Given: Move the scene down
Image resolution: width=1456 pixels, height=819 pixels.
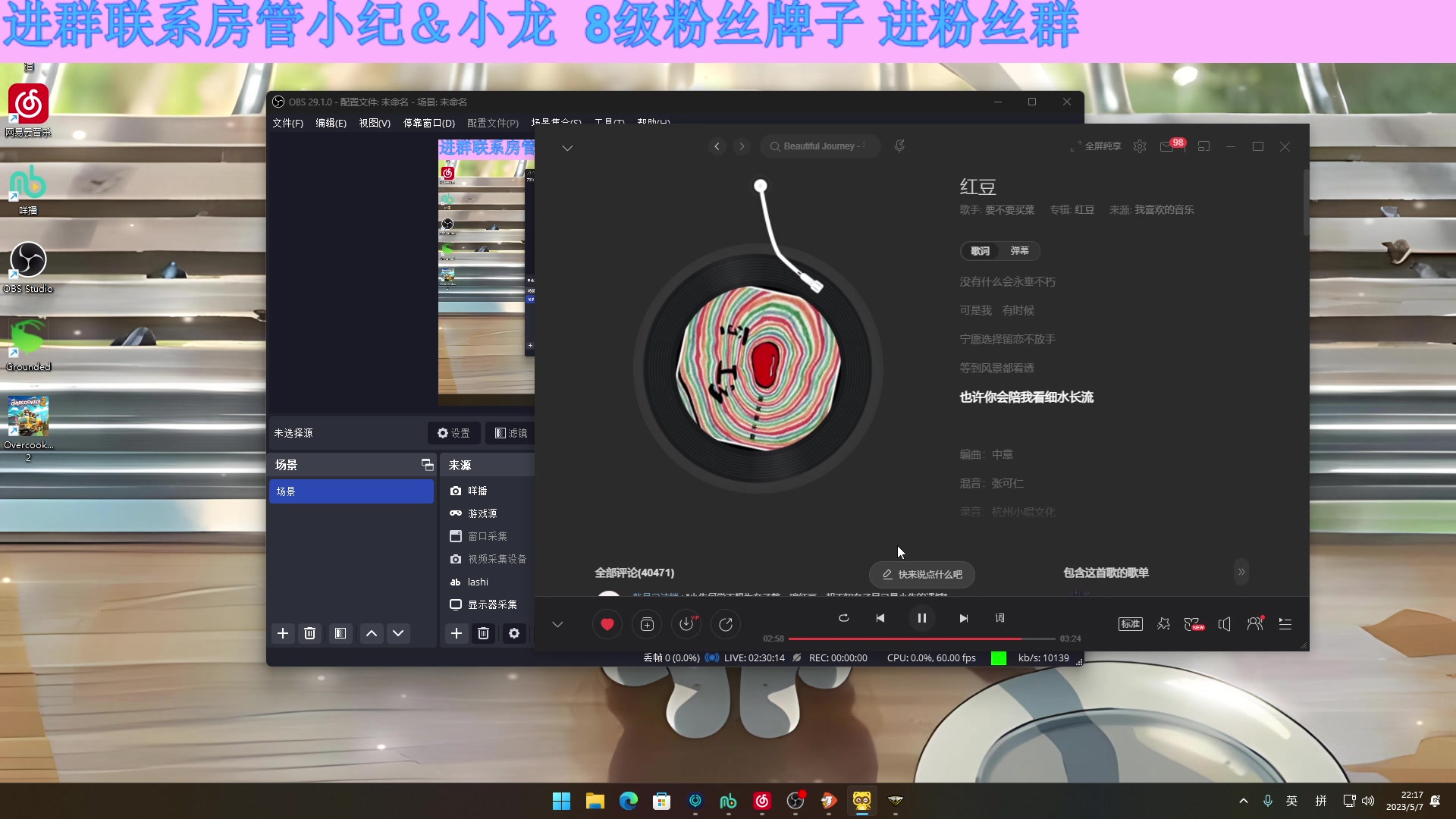Looking at the screenshot, I should coord(398,633).
